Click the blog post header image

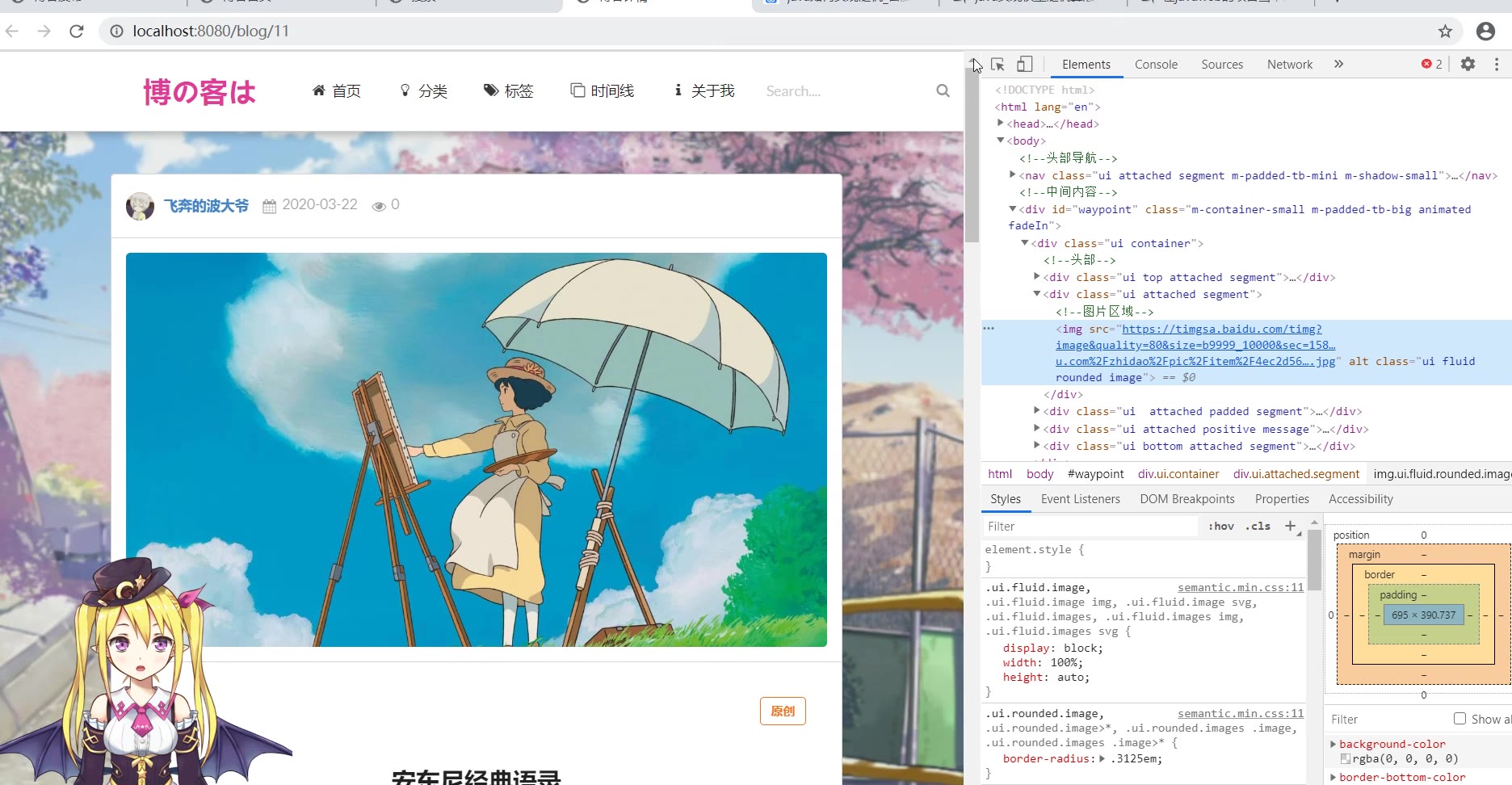point(477,450)
